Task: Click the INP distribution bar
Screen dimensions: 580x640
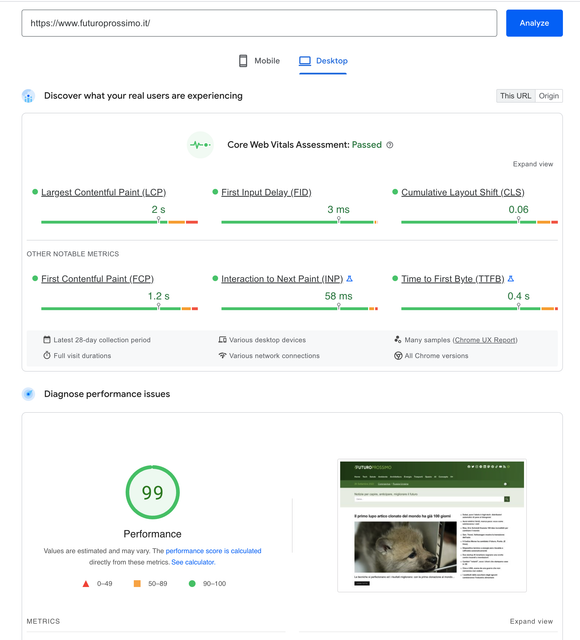Action: (299, 309)
